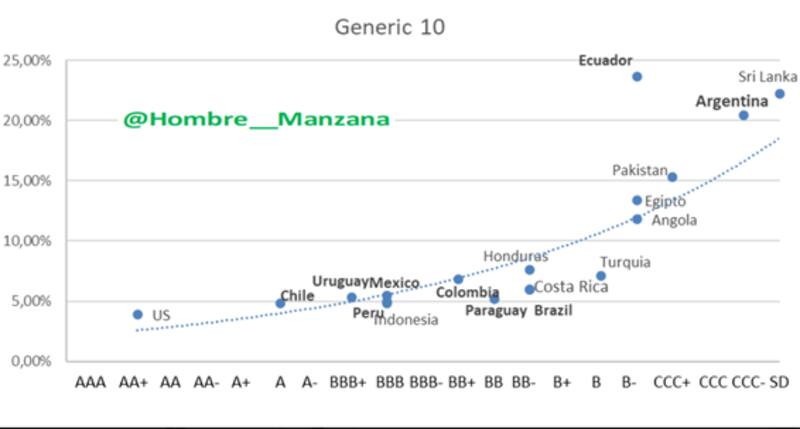Select the Colombia data point
The image size is (800, 429).
point(458,279)
